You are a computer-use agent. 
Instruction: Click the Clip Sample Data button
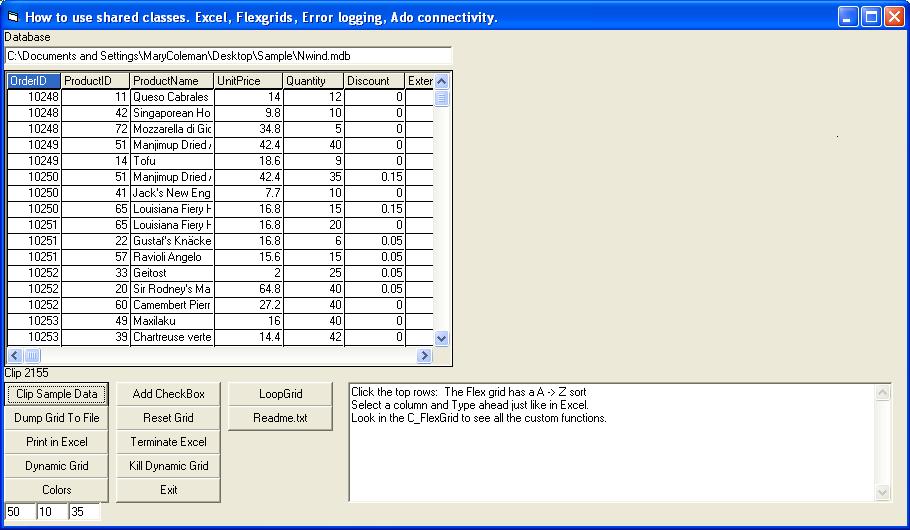coord(57,394)
